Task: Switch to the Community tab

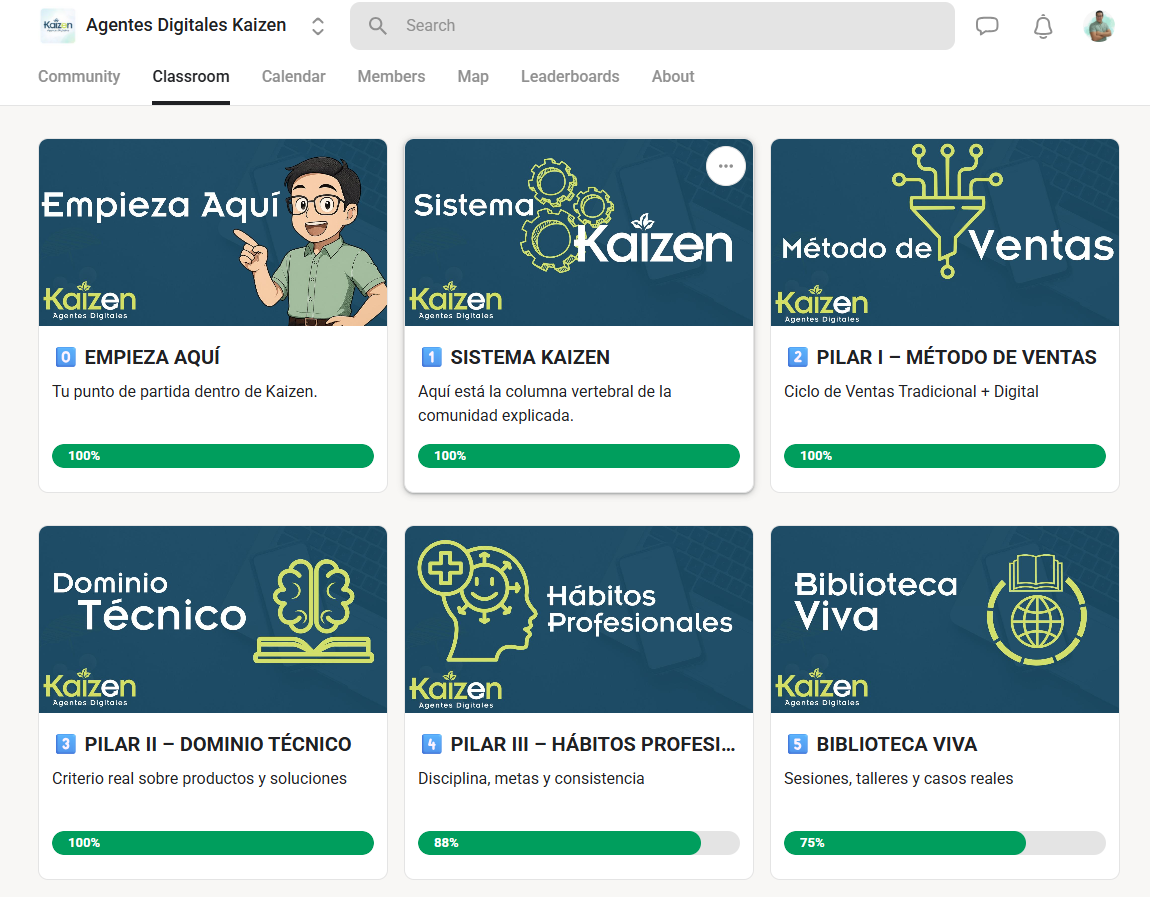Action: click(79, 76)
